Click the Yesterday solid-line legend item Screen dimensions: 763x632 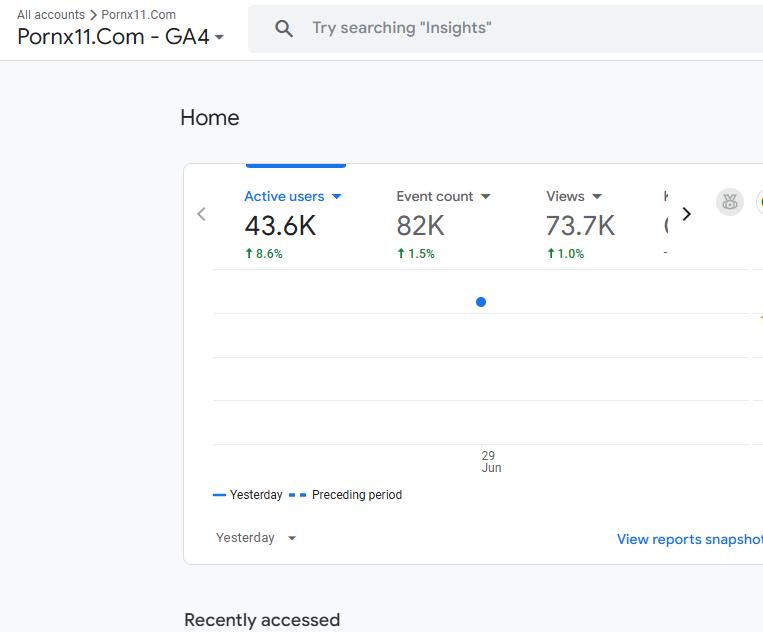coord(248,495)
